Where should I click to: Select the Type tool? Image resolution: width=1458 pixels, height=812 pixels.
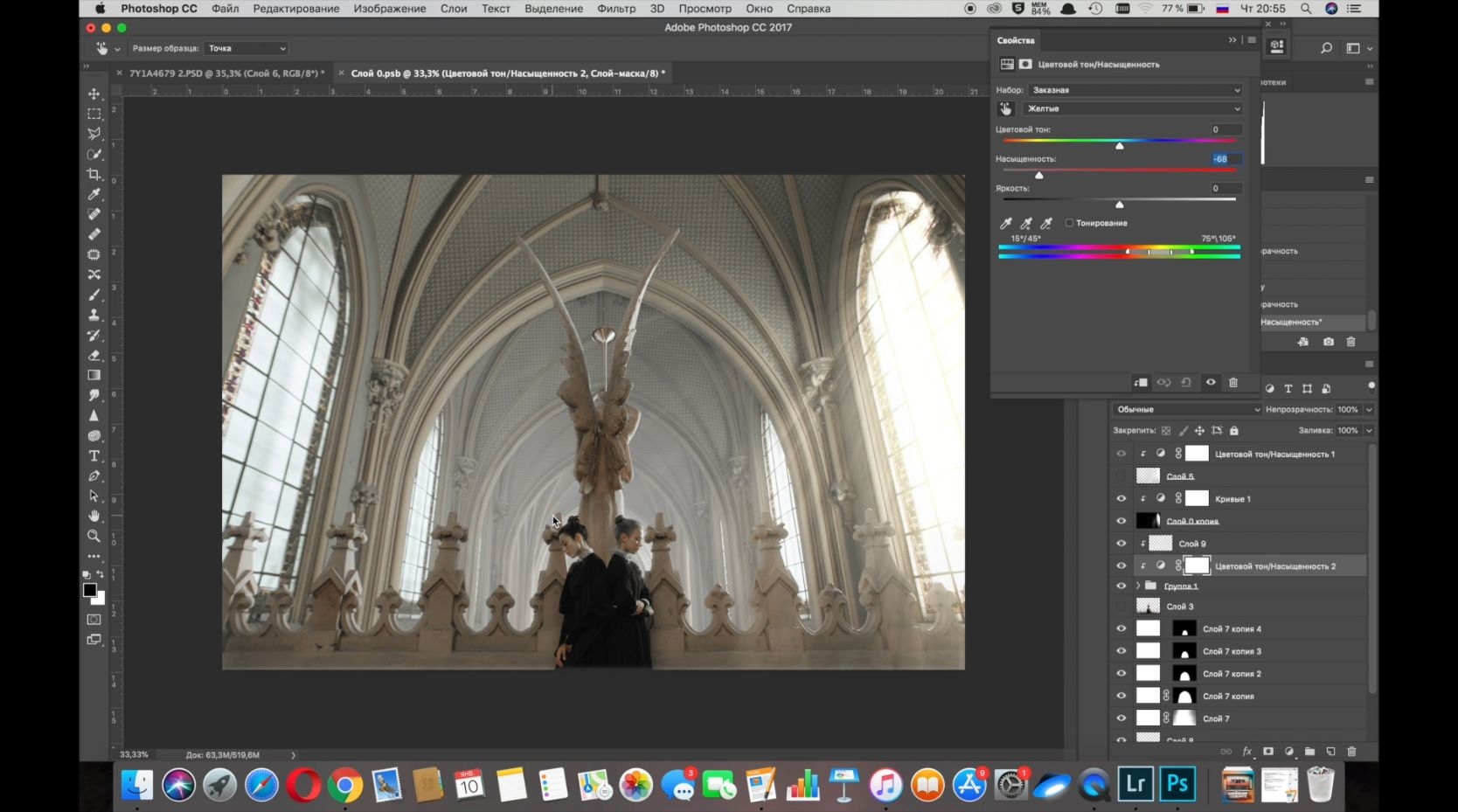[x=94, y=455]
